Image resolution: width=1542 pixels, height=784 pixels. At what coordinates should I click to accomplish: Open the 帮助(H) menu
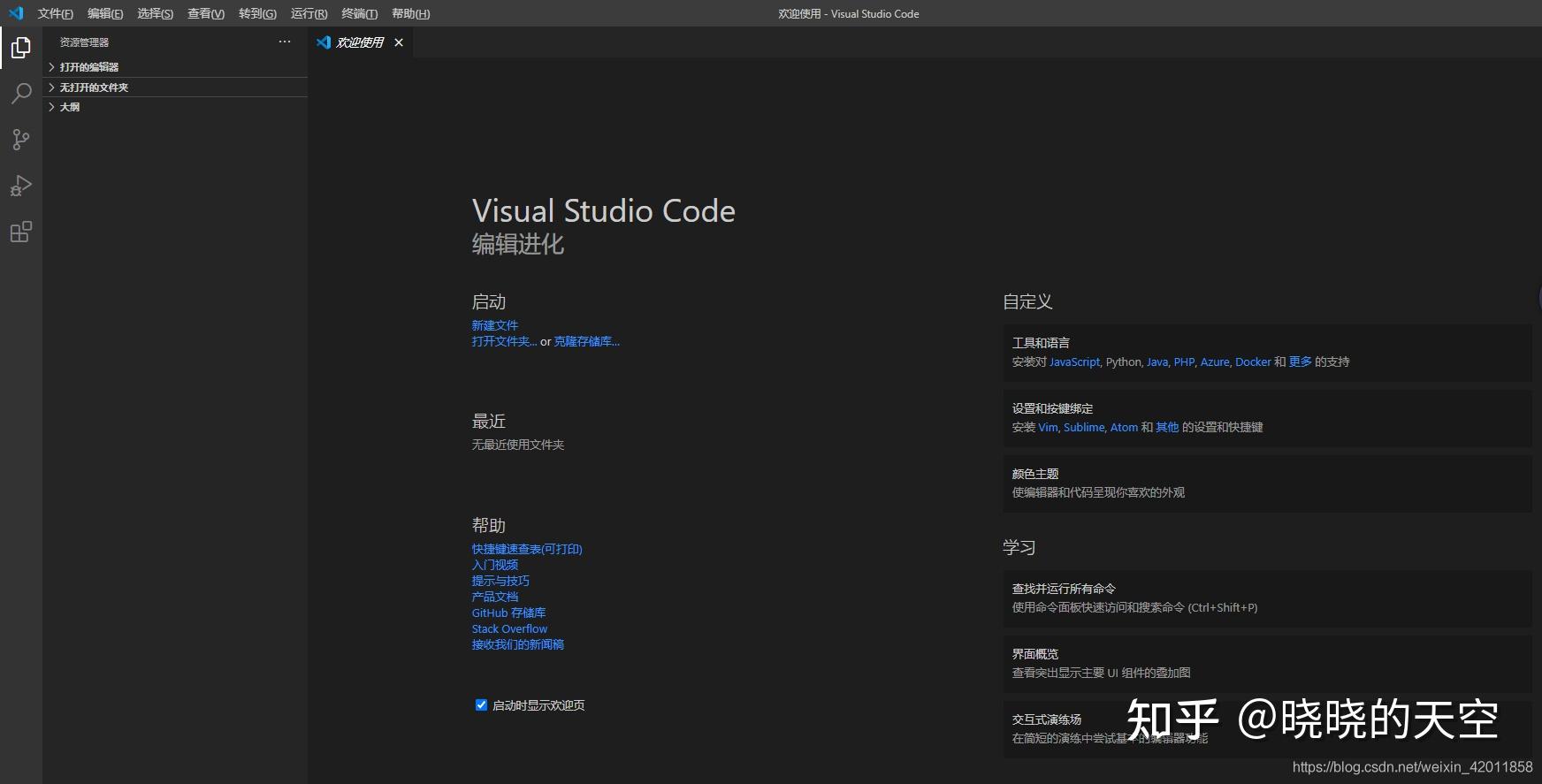[x=410, y=13]
